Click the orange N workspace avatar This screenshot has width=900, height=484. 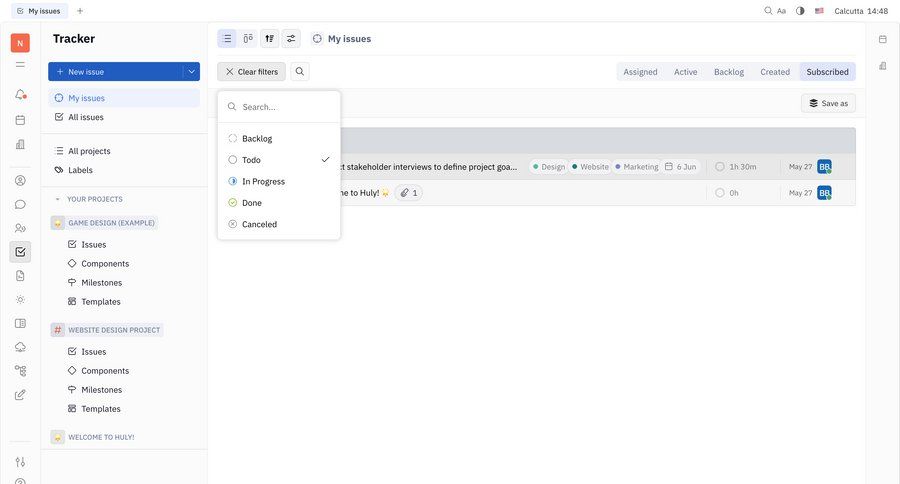(x=20, y=43)
